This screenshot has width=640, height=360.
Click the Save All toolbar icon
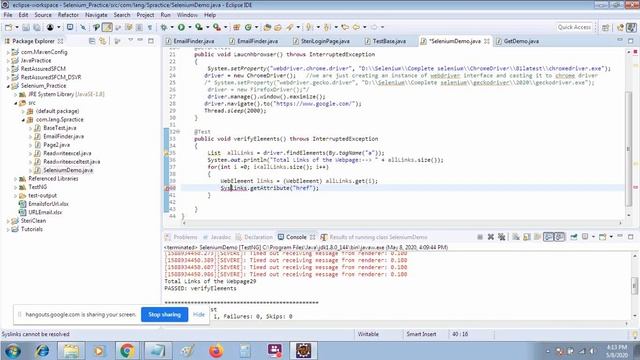[x=37, y=27]
